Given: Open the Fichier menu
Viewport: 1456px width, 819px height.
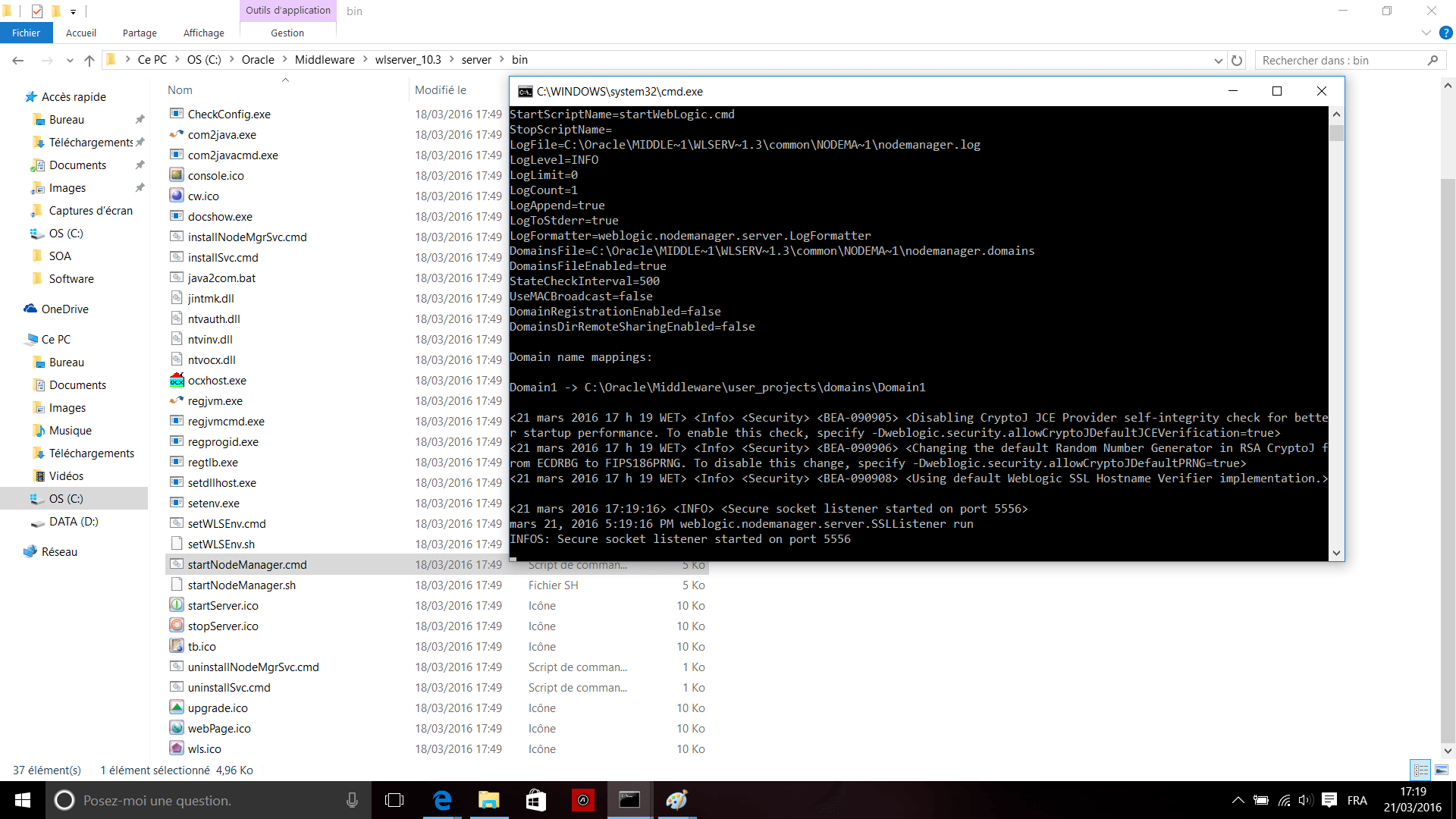Looking at the screenshot, I should [x=26, y=33].
